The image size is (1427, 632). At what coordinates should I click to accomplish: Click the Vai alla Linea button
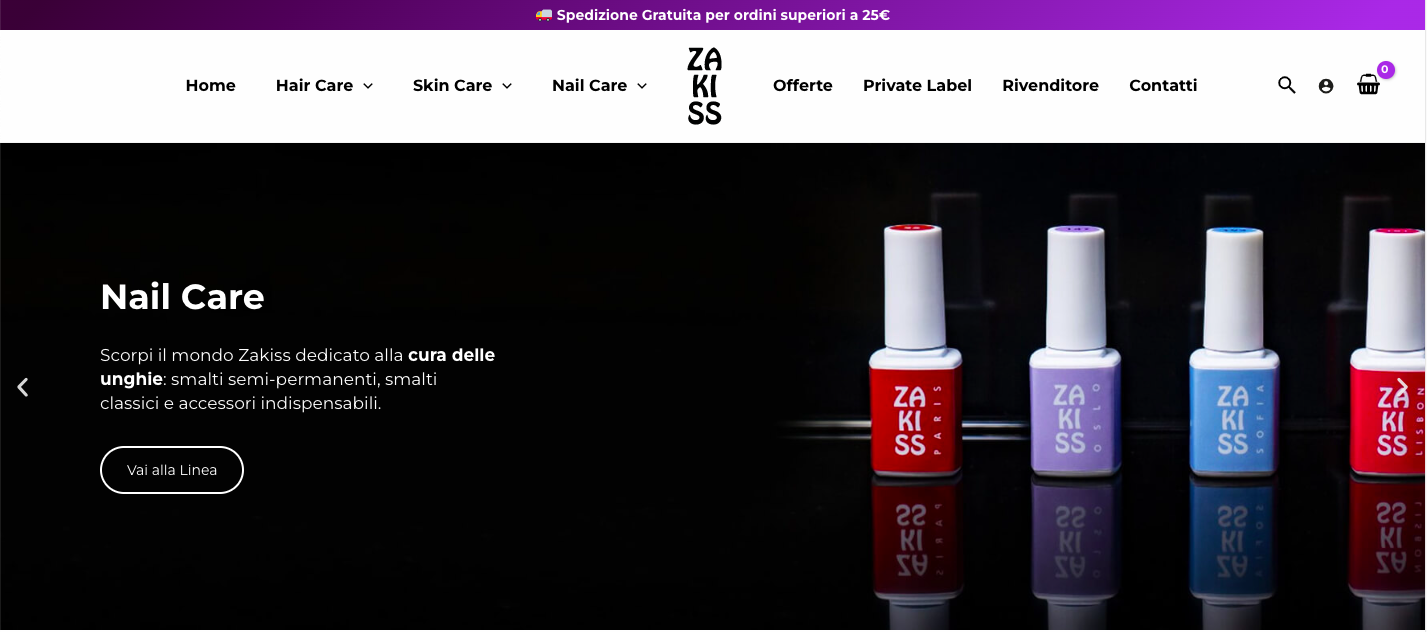(x=172, y=470)
